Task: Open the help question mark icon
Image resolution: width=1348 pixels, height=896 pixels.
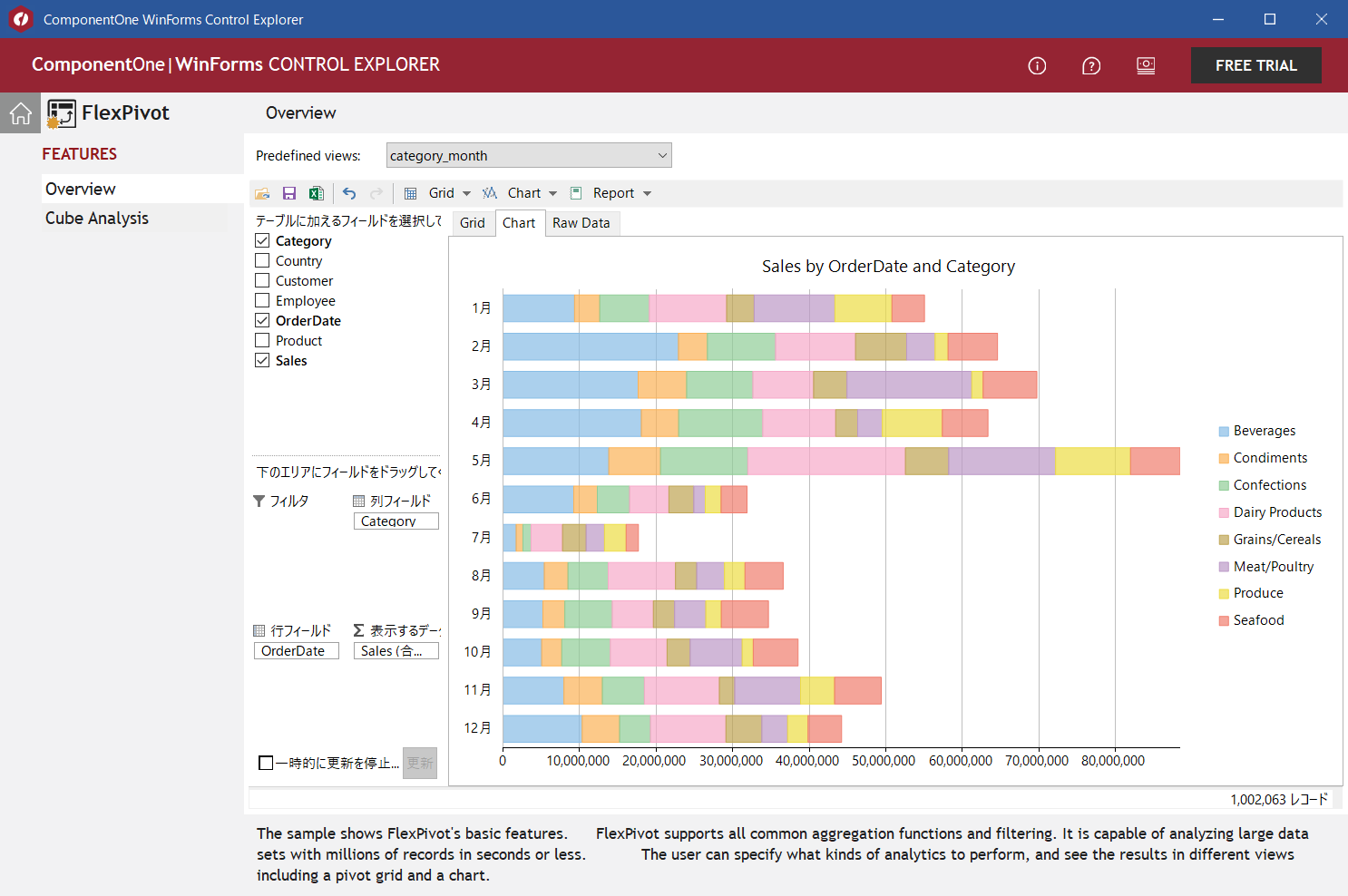Action: [1091, 65]
